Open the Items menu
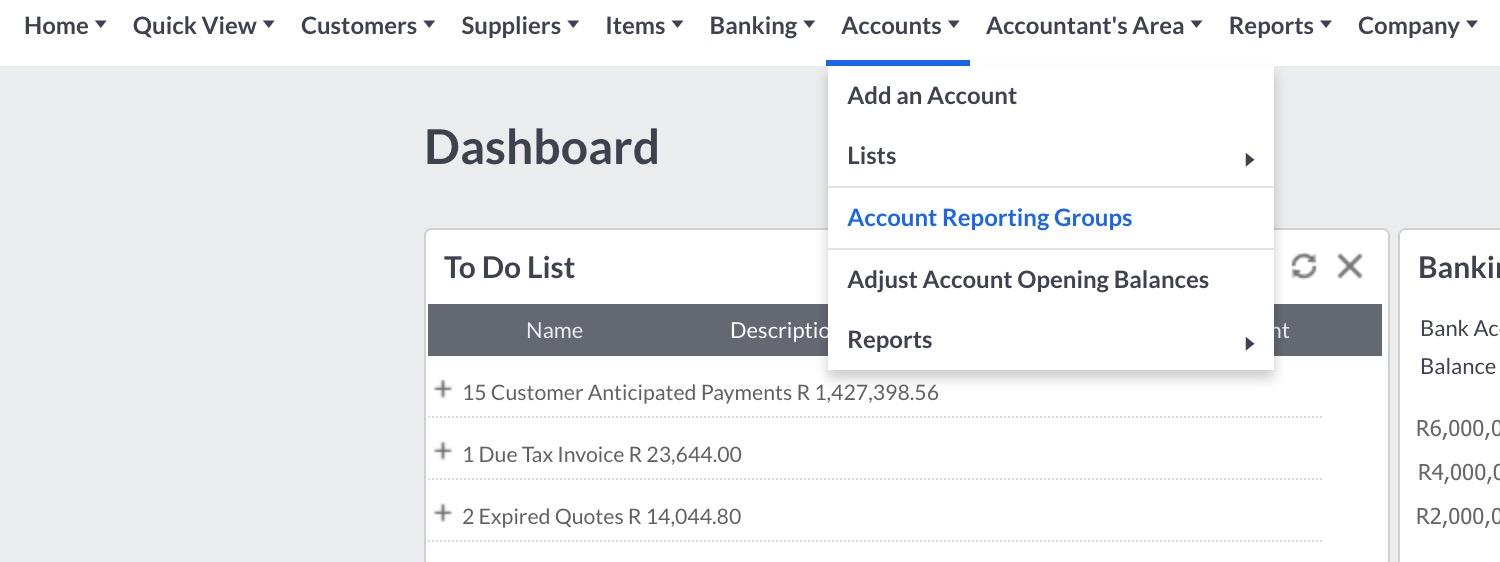This screenshot has width=1500, height=562. (644, 26)
